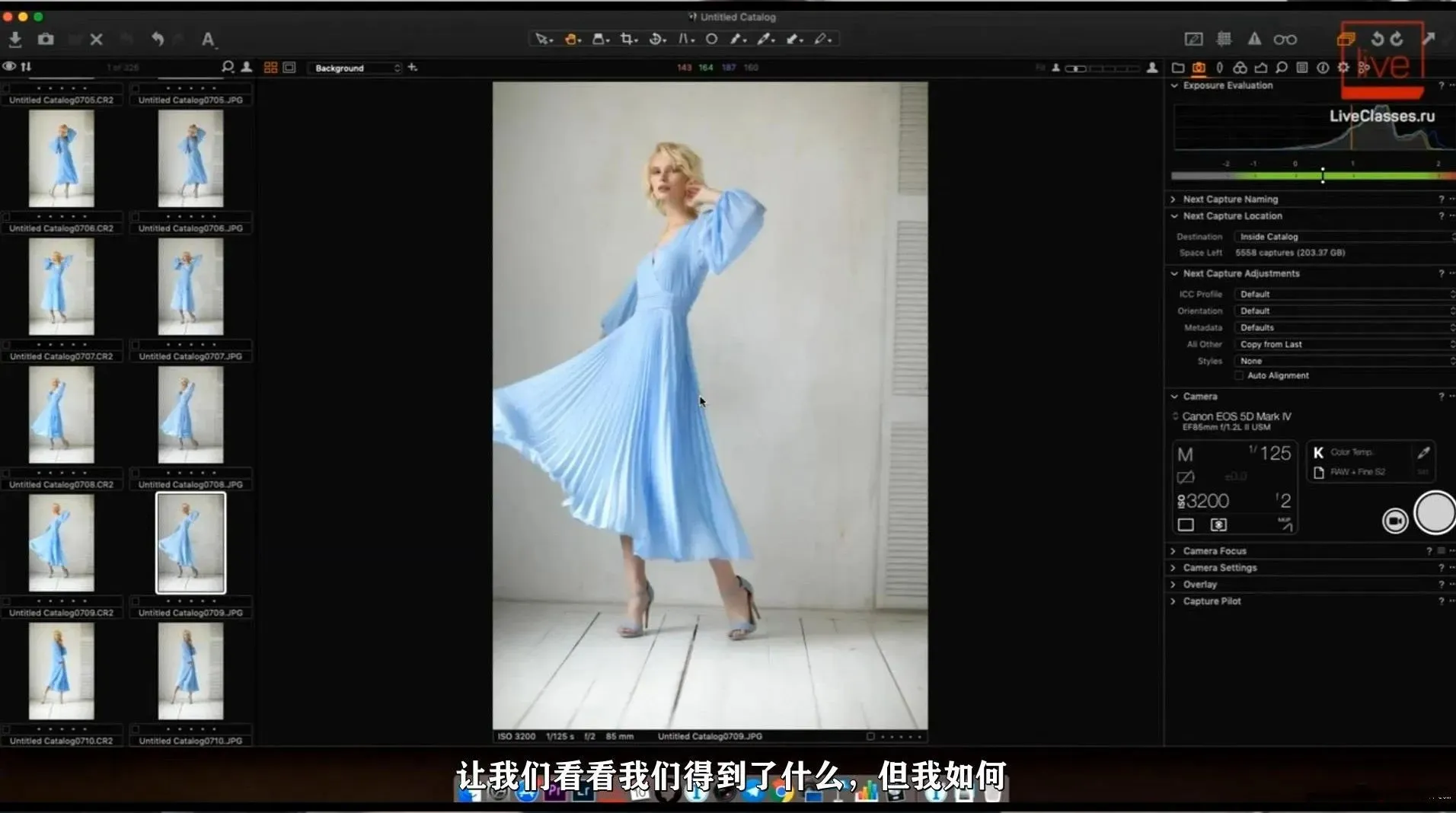1456x813 pixels.
Task: Click the Undo arrow icon
Action: [157, 39]
